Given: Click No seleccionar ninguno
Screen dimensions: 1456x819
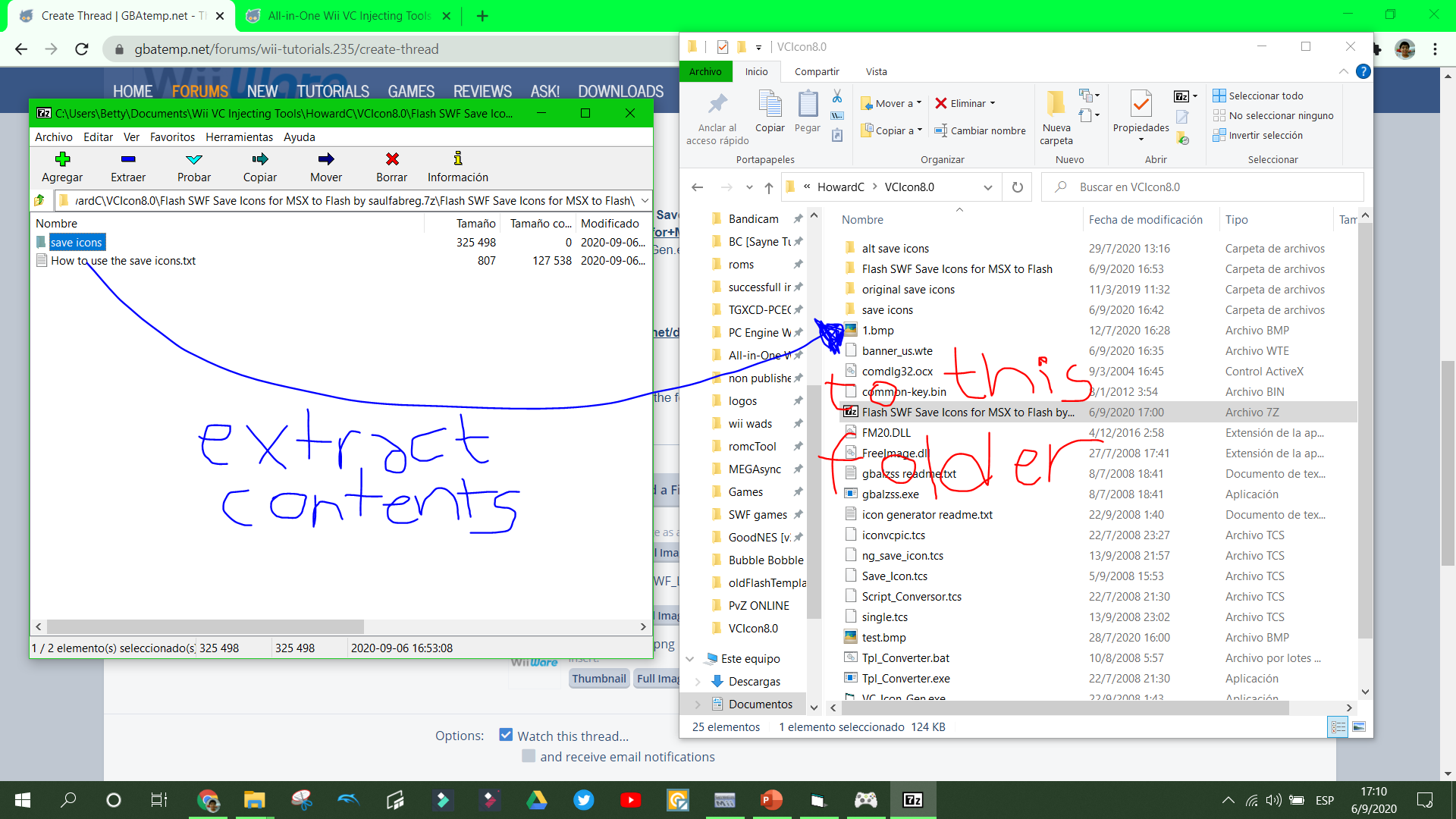Looking at the screenshot, I should [1273, 115].
